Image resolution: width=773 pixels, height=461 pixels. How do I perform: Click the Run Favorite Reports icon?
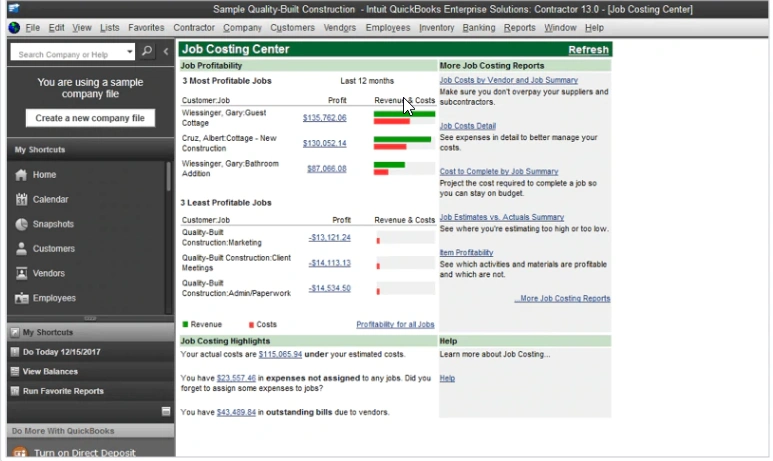(15, 391)
